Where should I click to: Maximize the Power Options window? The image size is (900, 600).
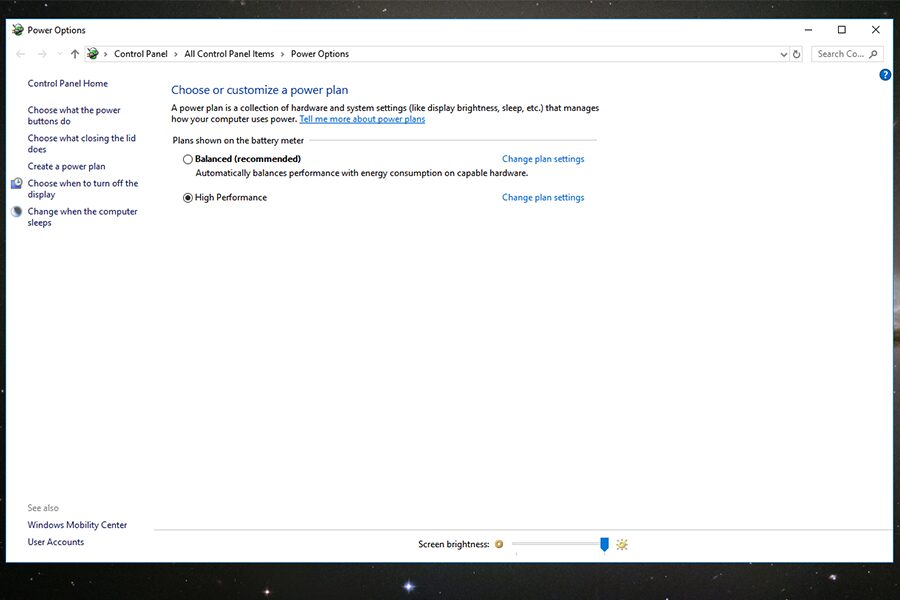pyautogui.click(x=842, y=30)
